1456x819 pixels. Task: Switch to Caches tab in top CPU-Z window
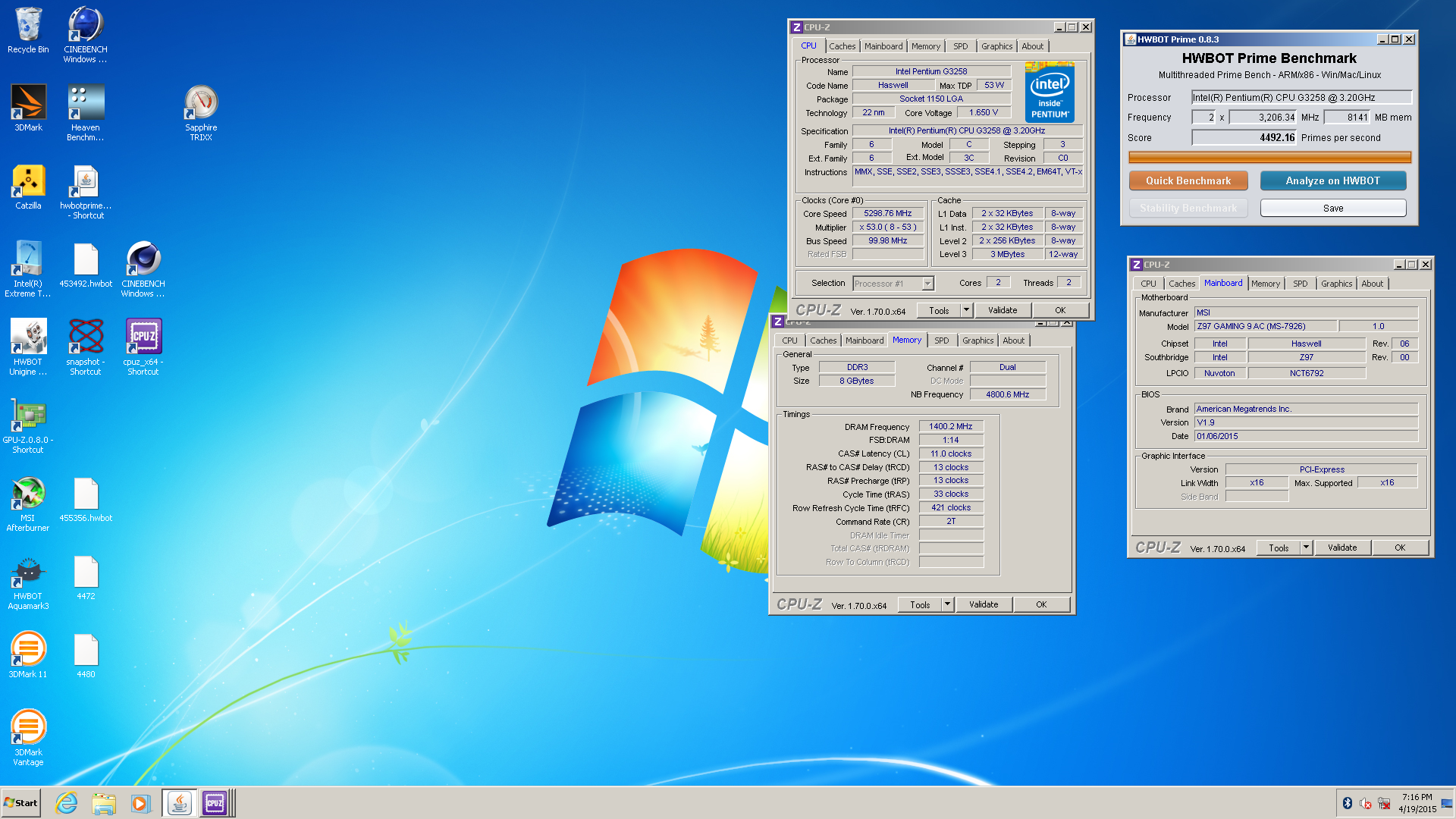842,46
